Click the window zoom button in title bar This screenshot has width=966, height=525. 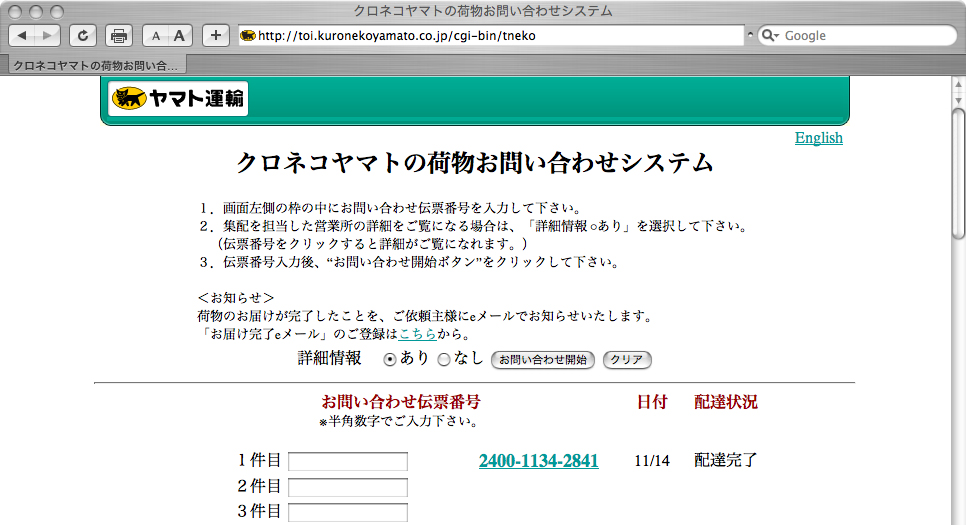pyautogui.click(x=57, y=12)
